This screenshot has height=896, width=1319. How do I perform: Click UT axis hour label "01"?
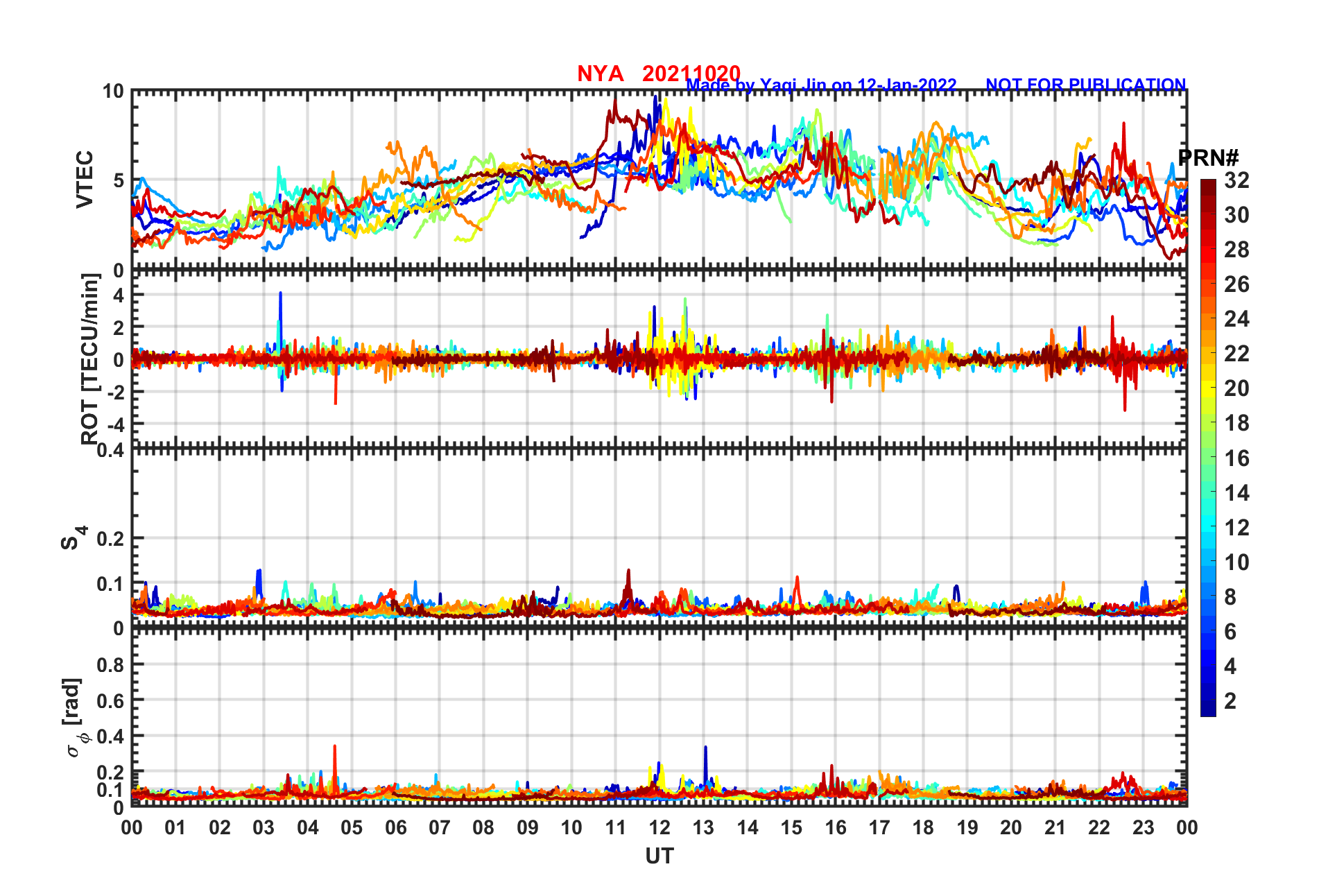[x=175, y=827]
